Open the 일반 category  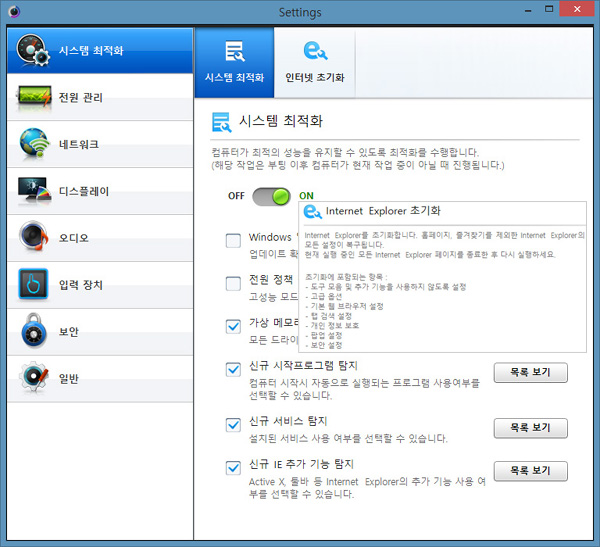coord(100,379)
